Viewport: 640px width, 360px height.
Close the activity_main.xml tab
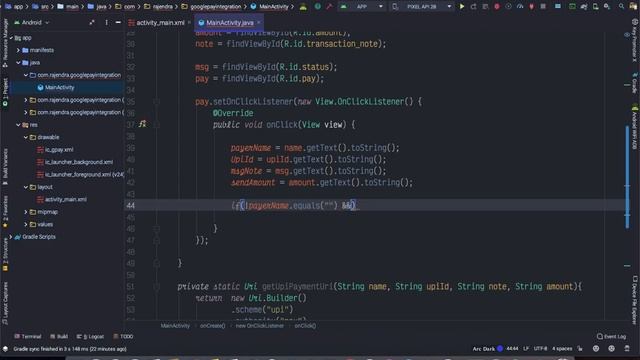tap(189, 22)
